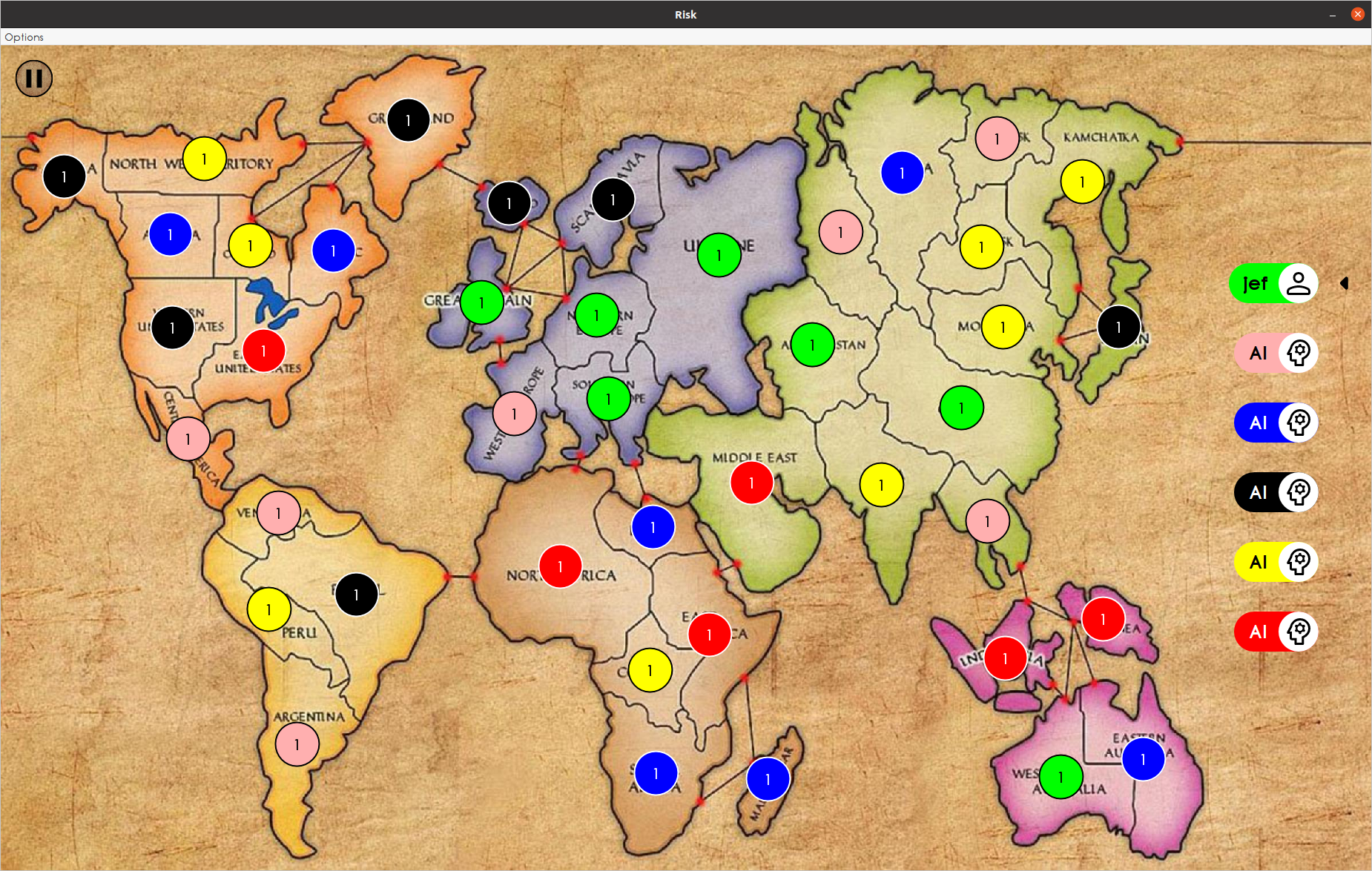
Task: Select red token on New Guinea
Action: (1103, 619)
